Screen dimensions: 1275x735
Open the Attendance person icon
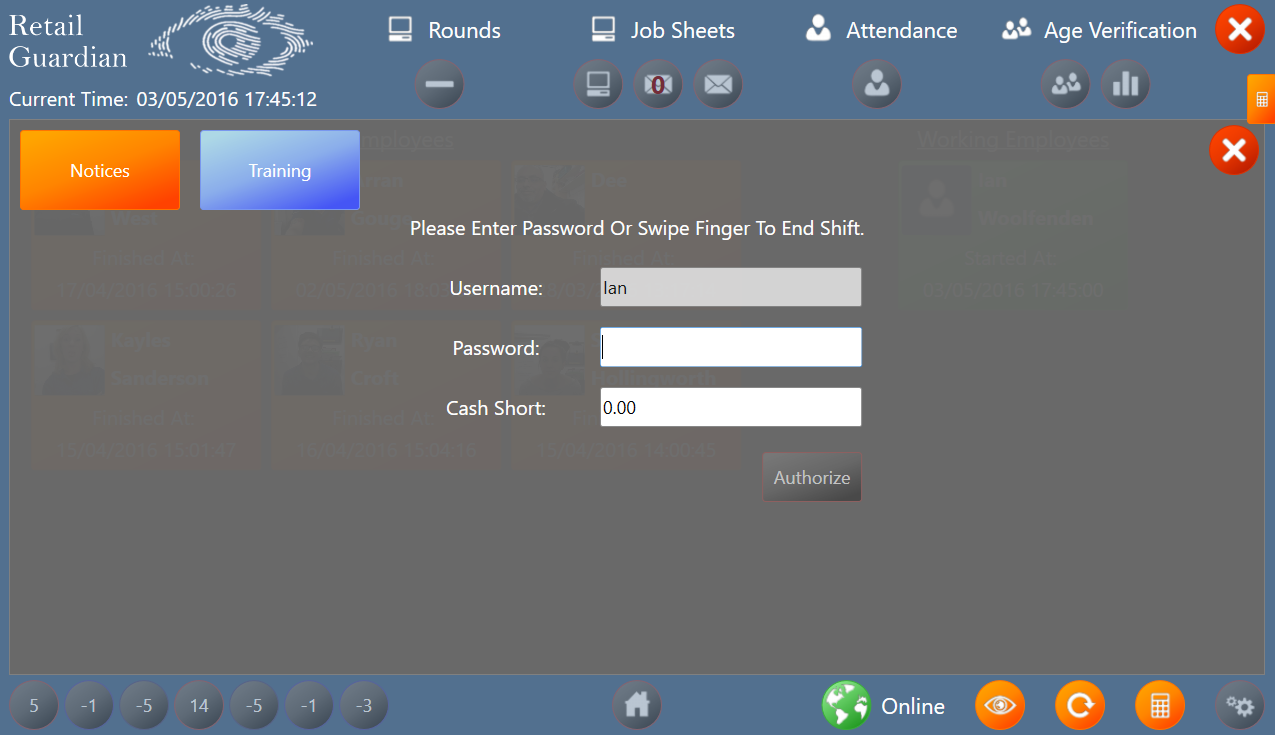pos(877,85)
